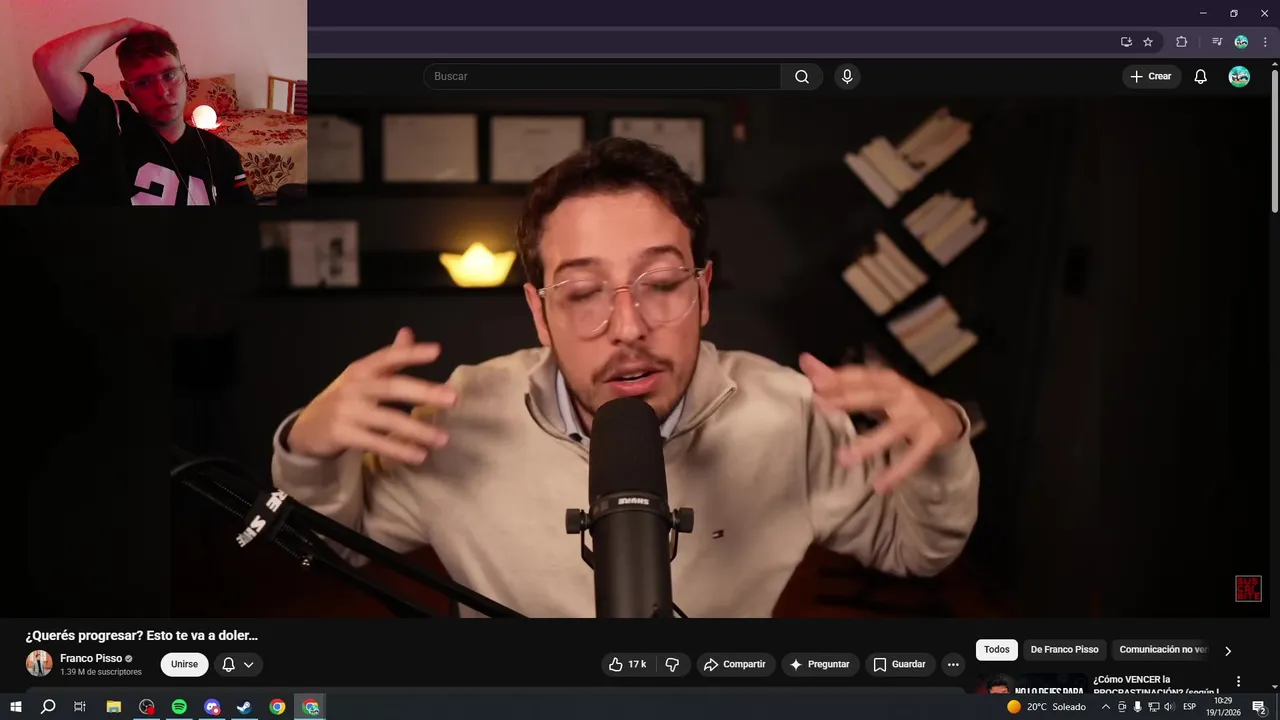Open the Discord icon in taskbar
Viewport: 1280px width, 720px height.
[212, 707]
